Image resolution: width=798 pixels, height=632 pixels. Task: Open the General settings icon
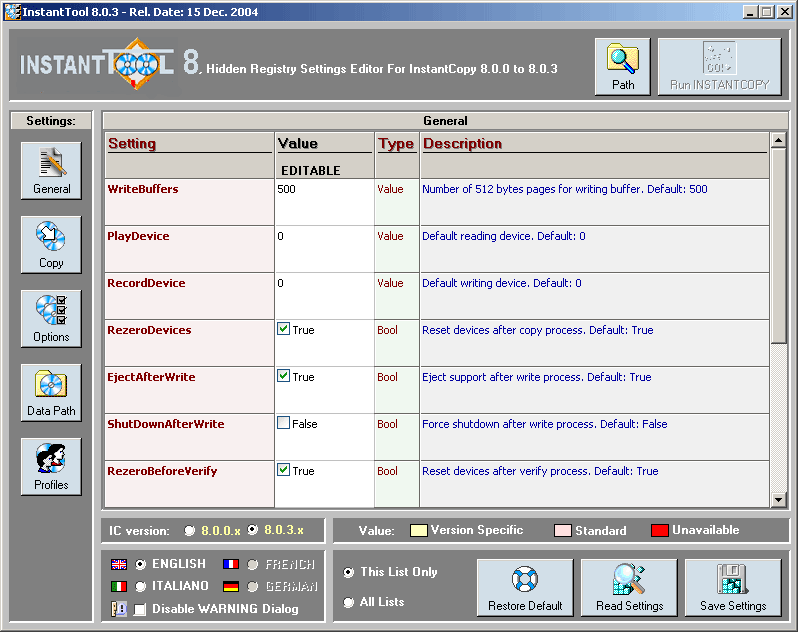tap(51, 170)
